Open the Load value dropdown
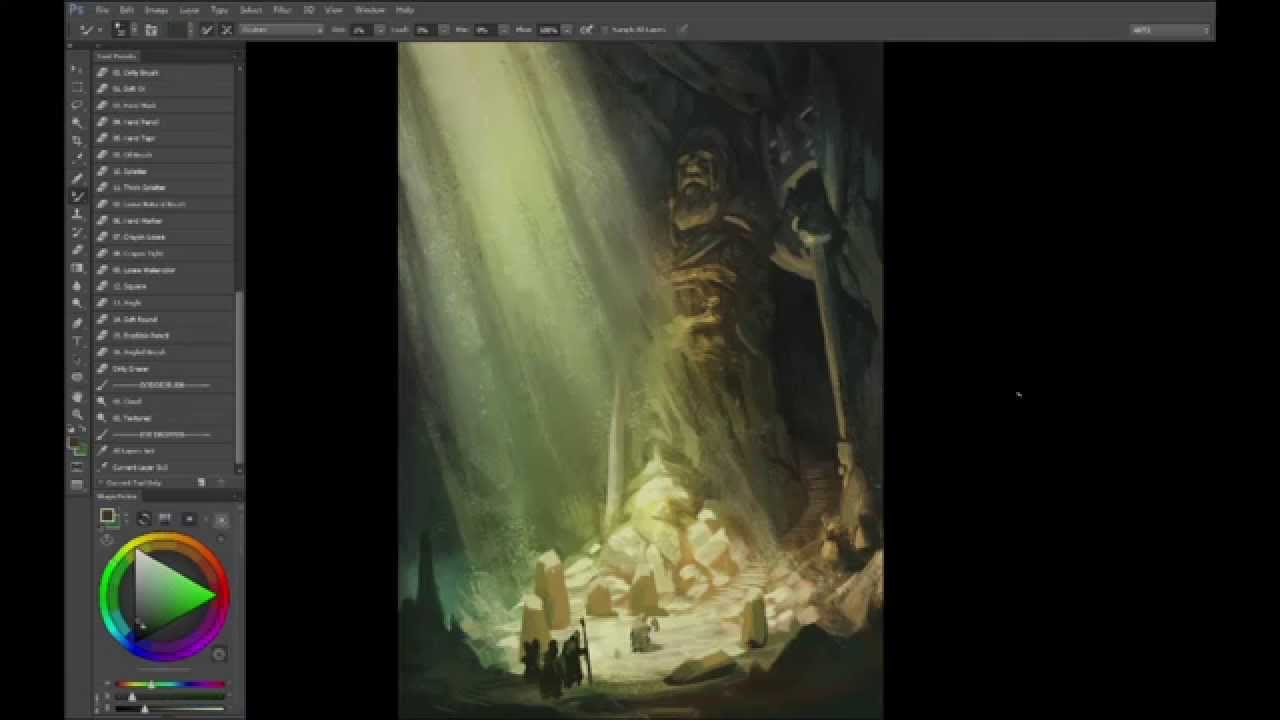This screenshot has height=720, width=1280. click(x=443, y=30)
